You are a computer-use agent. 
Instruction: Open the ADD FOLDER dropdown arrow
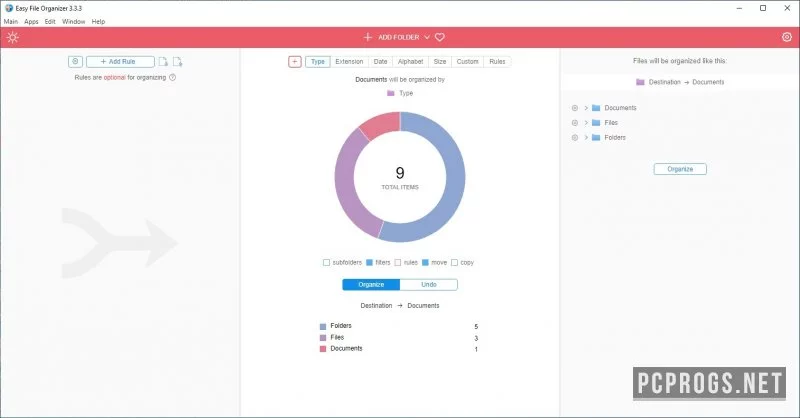click(427, 37)
